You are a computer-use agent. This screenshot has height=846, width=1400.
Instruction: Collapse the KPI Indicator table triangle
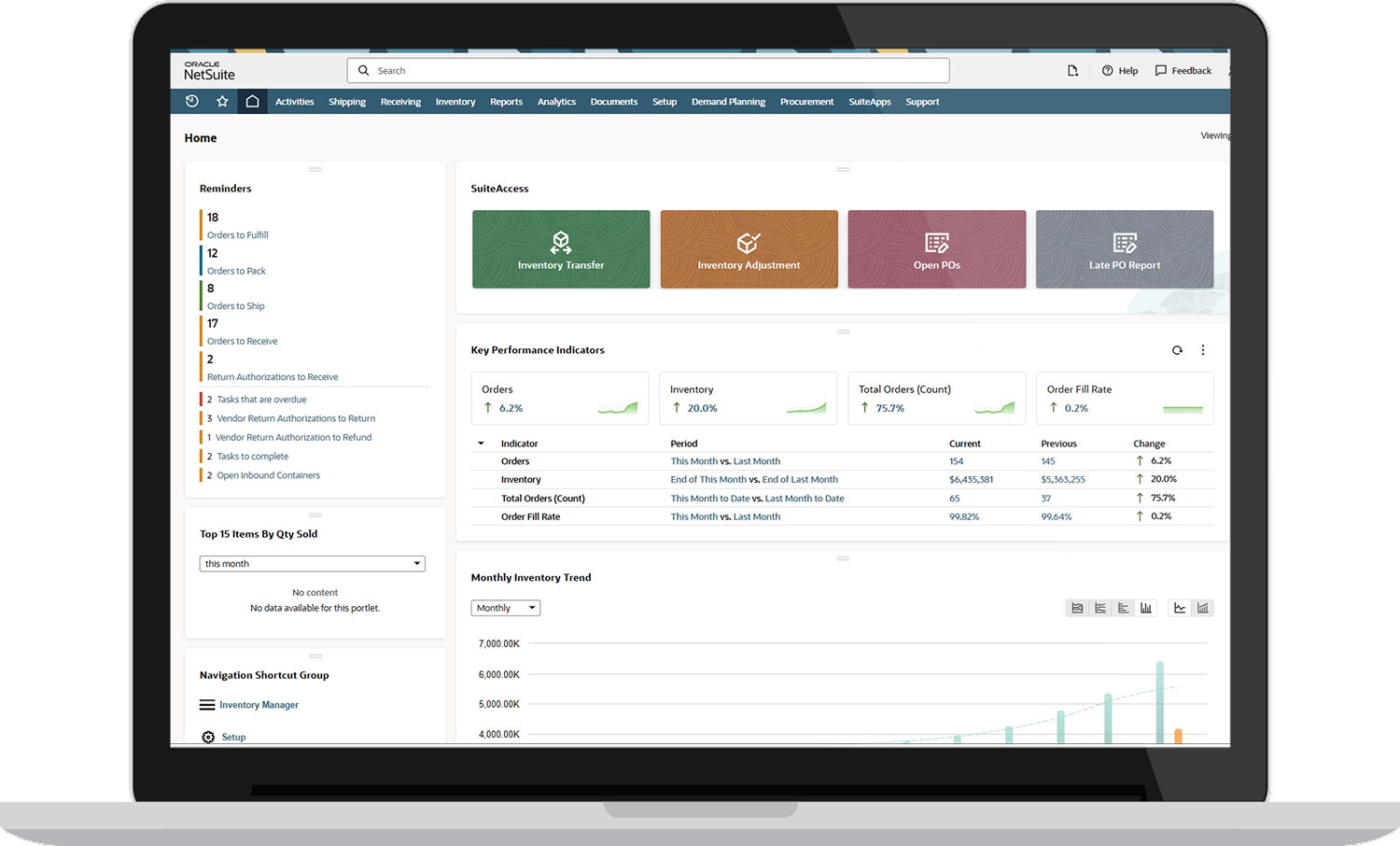click(481, 444)
